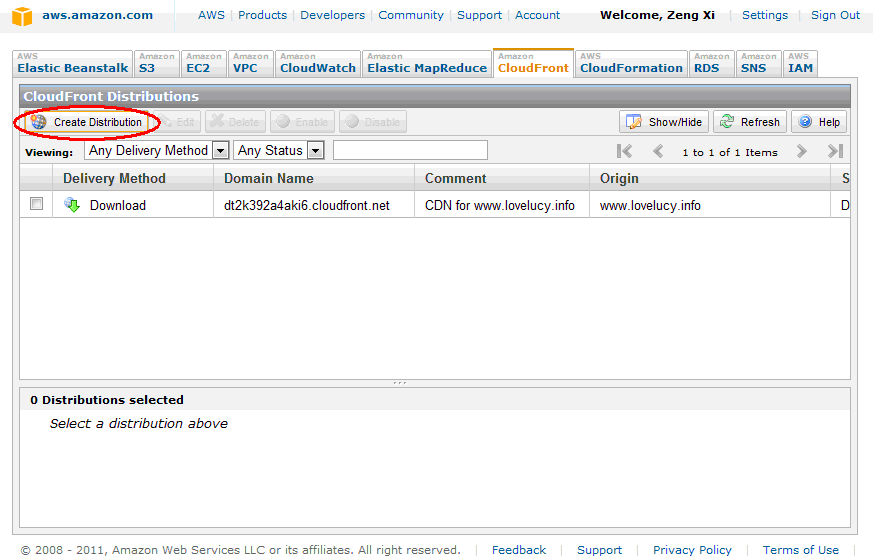Switch to Amazon S3 tab
873x560 pixels.
(156, 63)
